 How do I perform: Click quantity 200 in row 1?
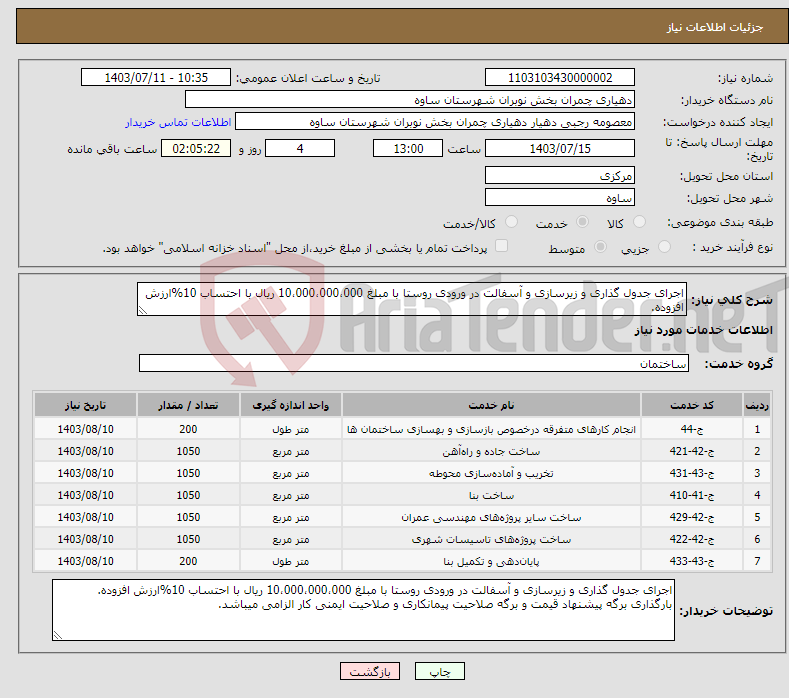(188, 429)
